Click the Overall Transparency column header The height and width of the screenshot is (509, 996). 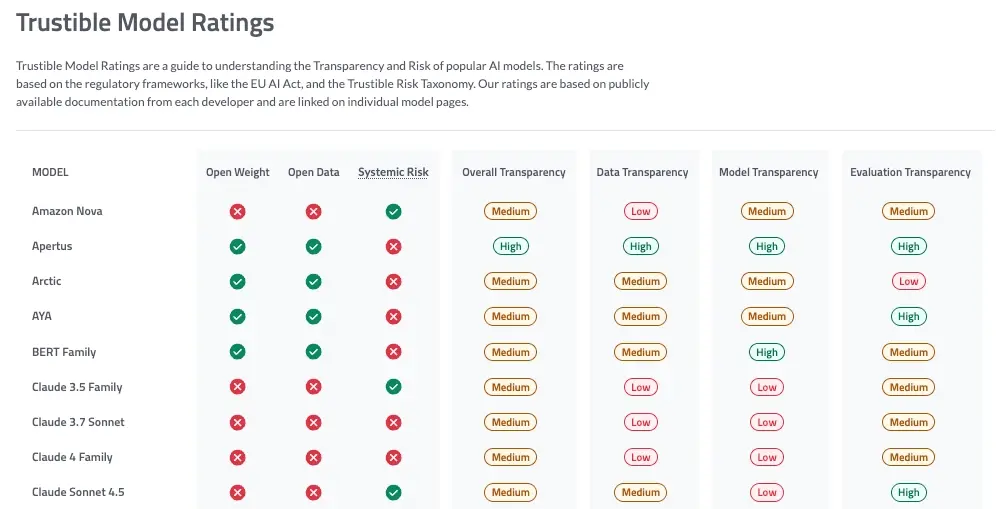[x=514, y=172]
